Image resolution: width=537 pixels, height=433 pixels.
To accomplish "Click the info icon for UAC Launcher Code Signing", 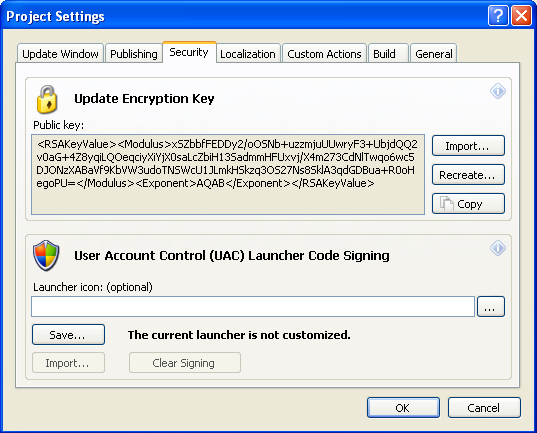I will [498, 248].
